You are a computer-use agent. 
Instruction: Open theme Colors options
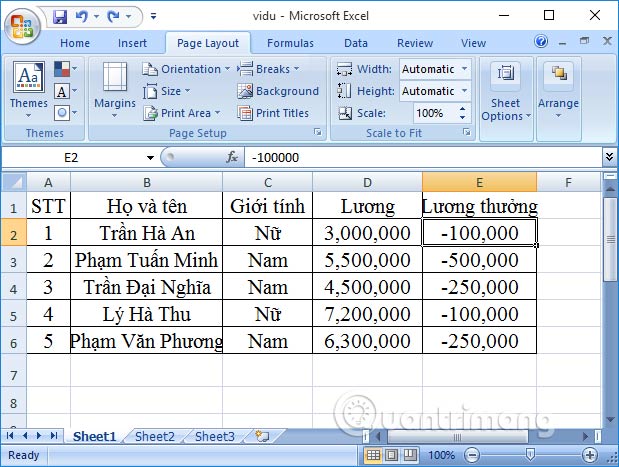tap(65, 69)
